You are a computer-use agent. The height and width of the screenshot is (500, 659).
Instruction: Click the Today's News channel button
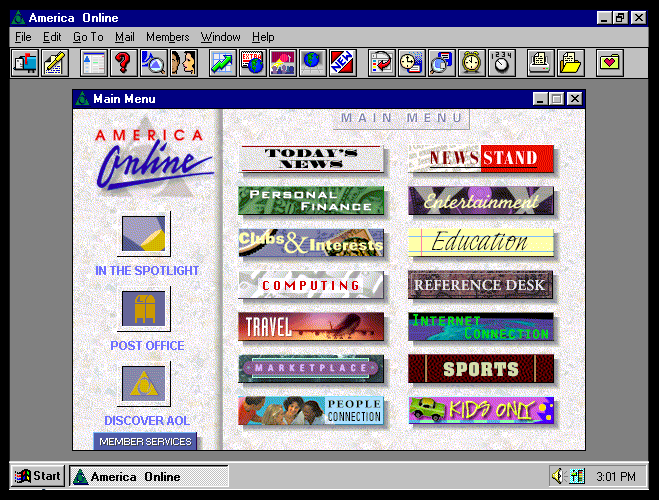click(311, 159)
